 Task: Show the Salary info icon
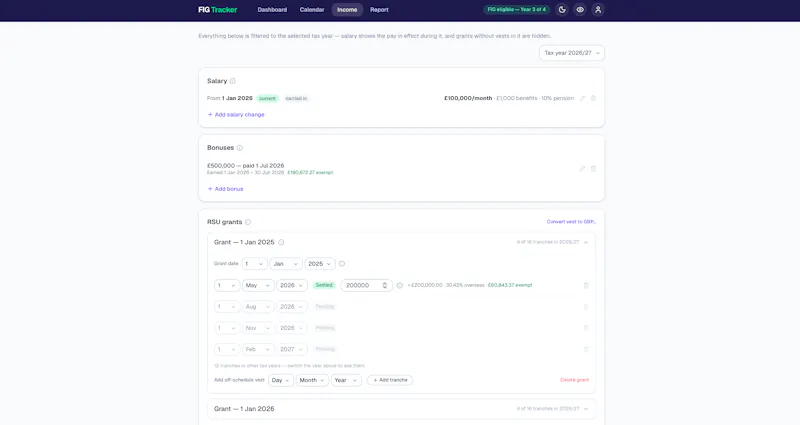tap(233, 81)
